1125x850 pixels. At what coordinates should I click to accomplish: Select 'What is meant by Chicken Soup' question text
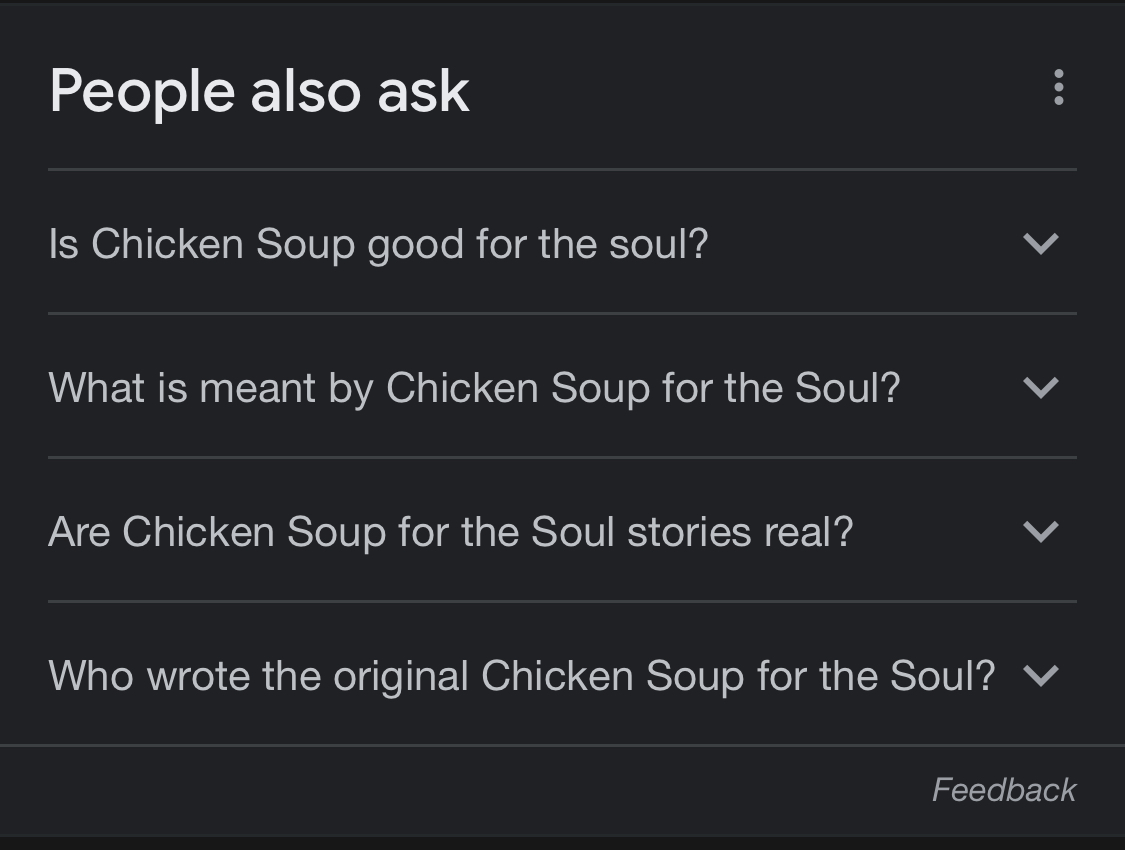[x=474, y=388]
